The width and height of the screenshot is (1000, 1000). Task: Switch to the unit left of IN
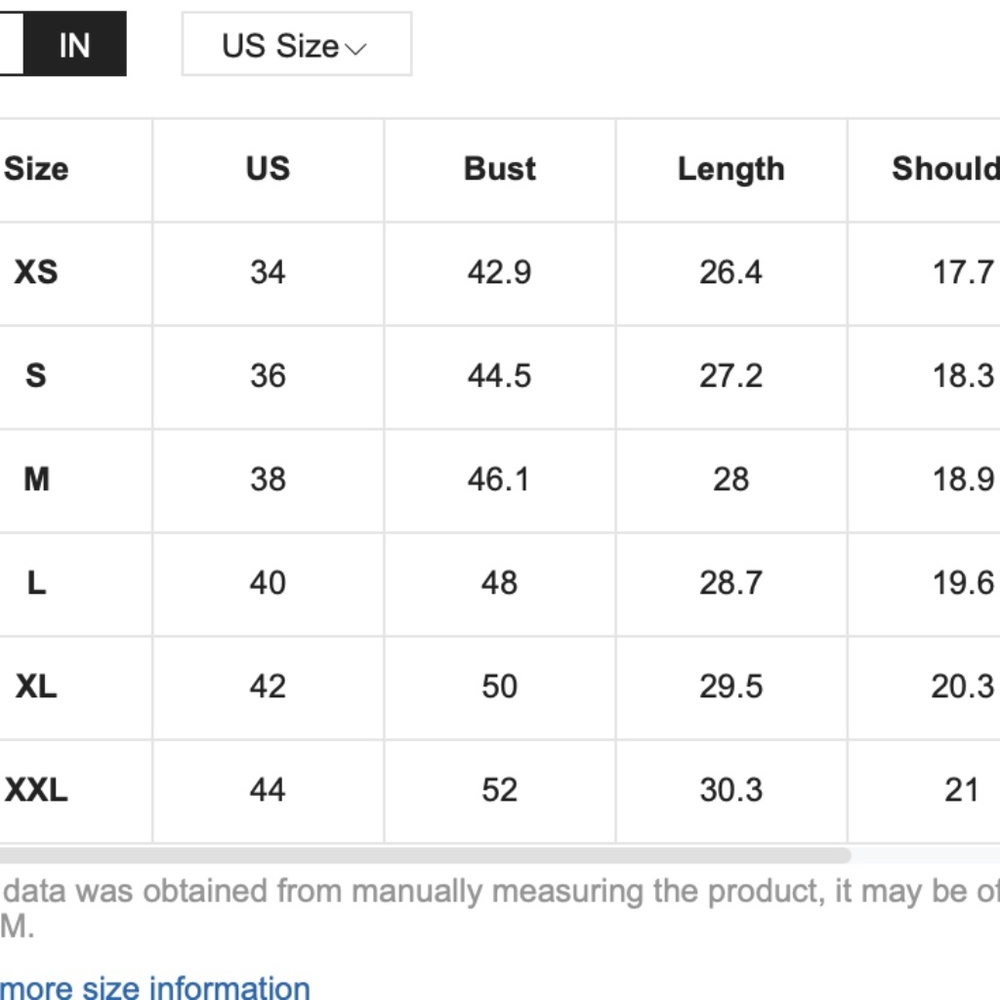click(x=10, y=45)
